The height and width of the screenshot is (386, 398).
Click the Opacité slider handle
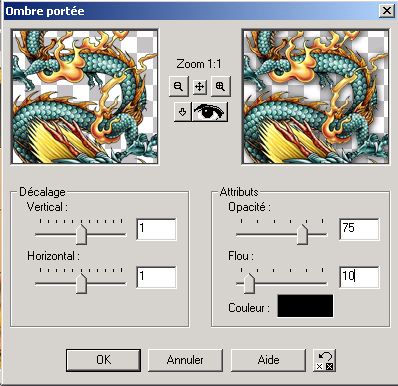pos(302,234)
